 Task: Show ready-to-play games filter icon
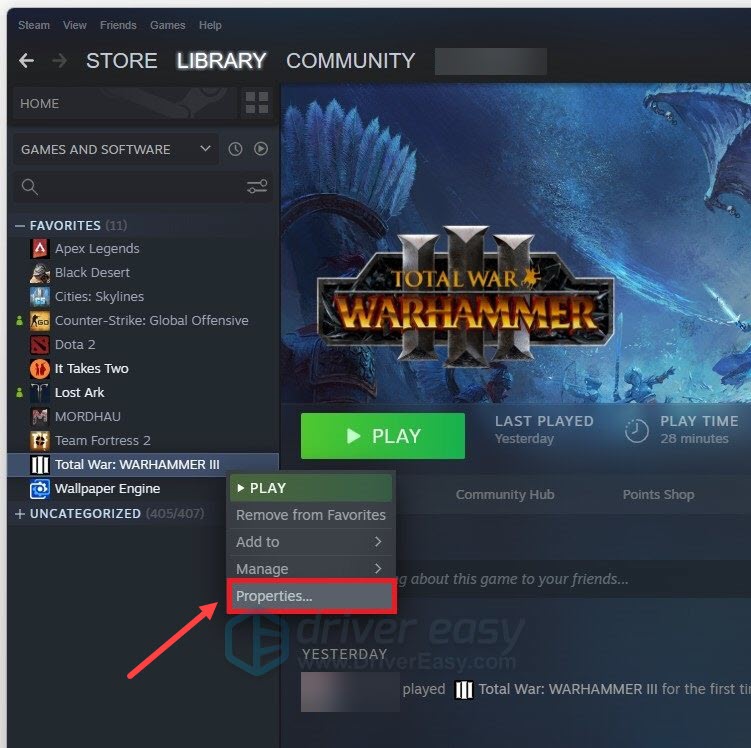pyautogui.click(x=261, y=149)
